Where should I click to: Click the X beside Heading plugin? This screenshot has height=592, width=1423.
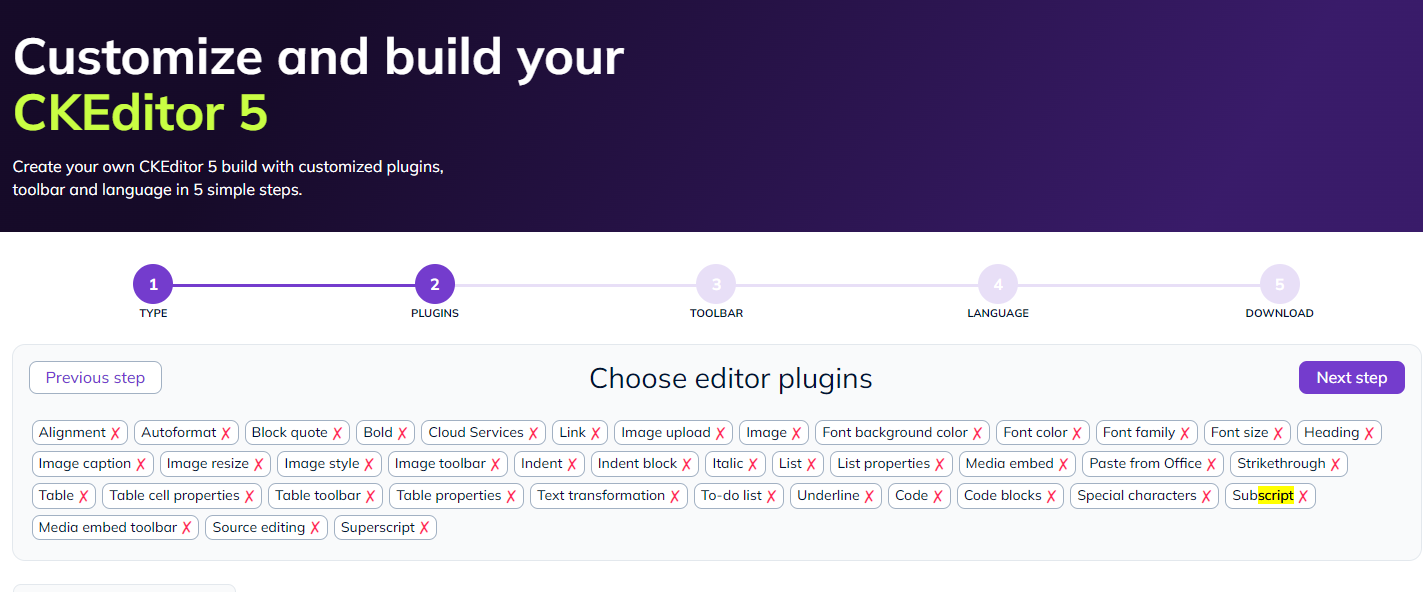click(1370, 433)
